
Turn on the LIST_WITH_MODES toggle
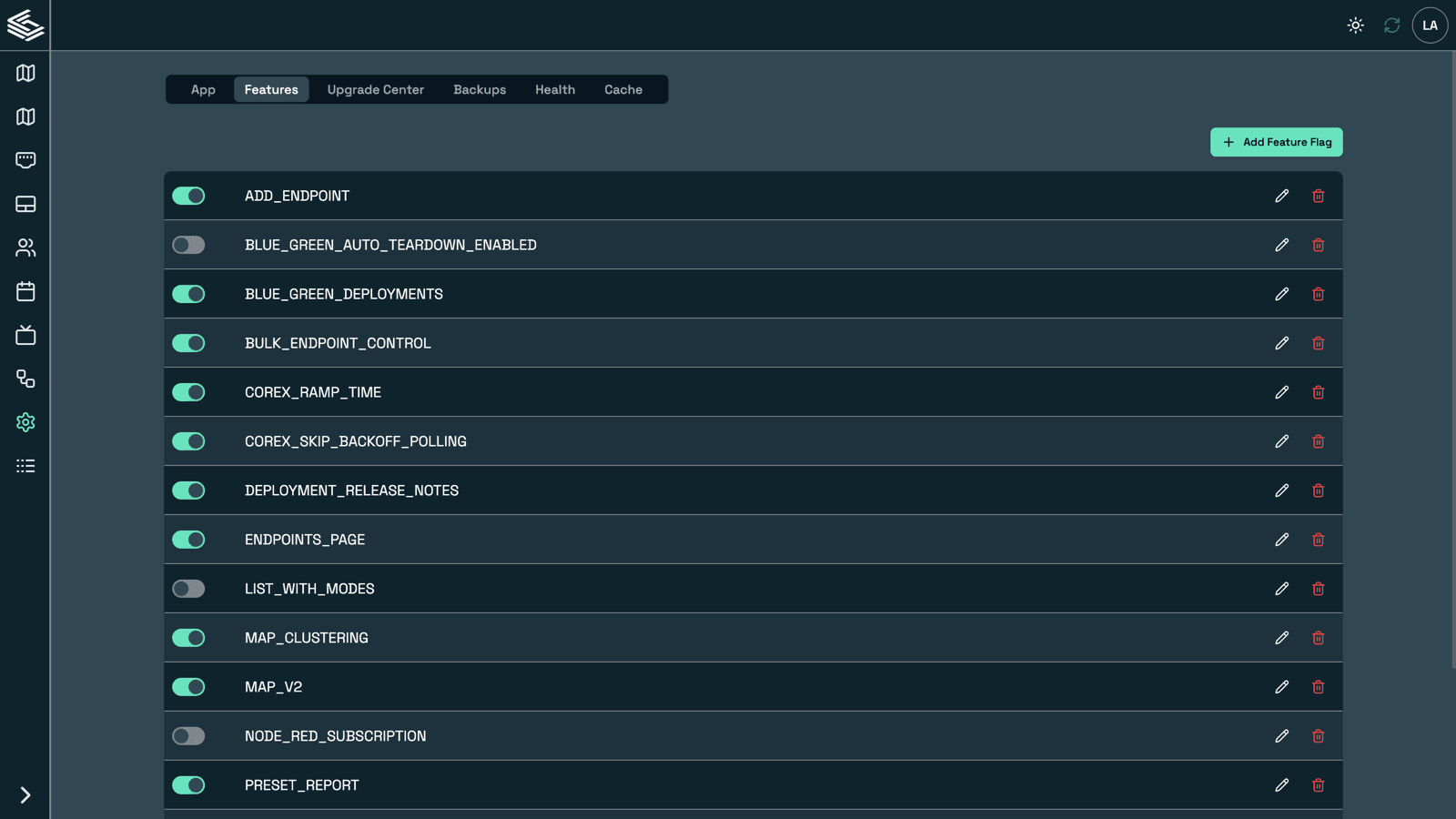188,589
